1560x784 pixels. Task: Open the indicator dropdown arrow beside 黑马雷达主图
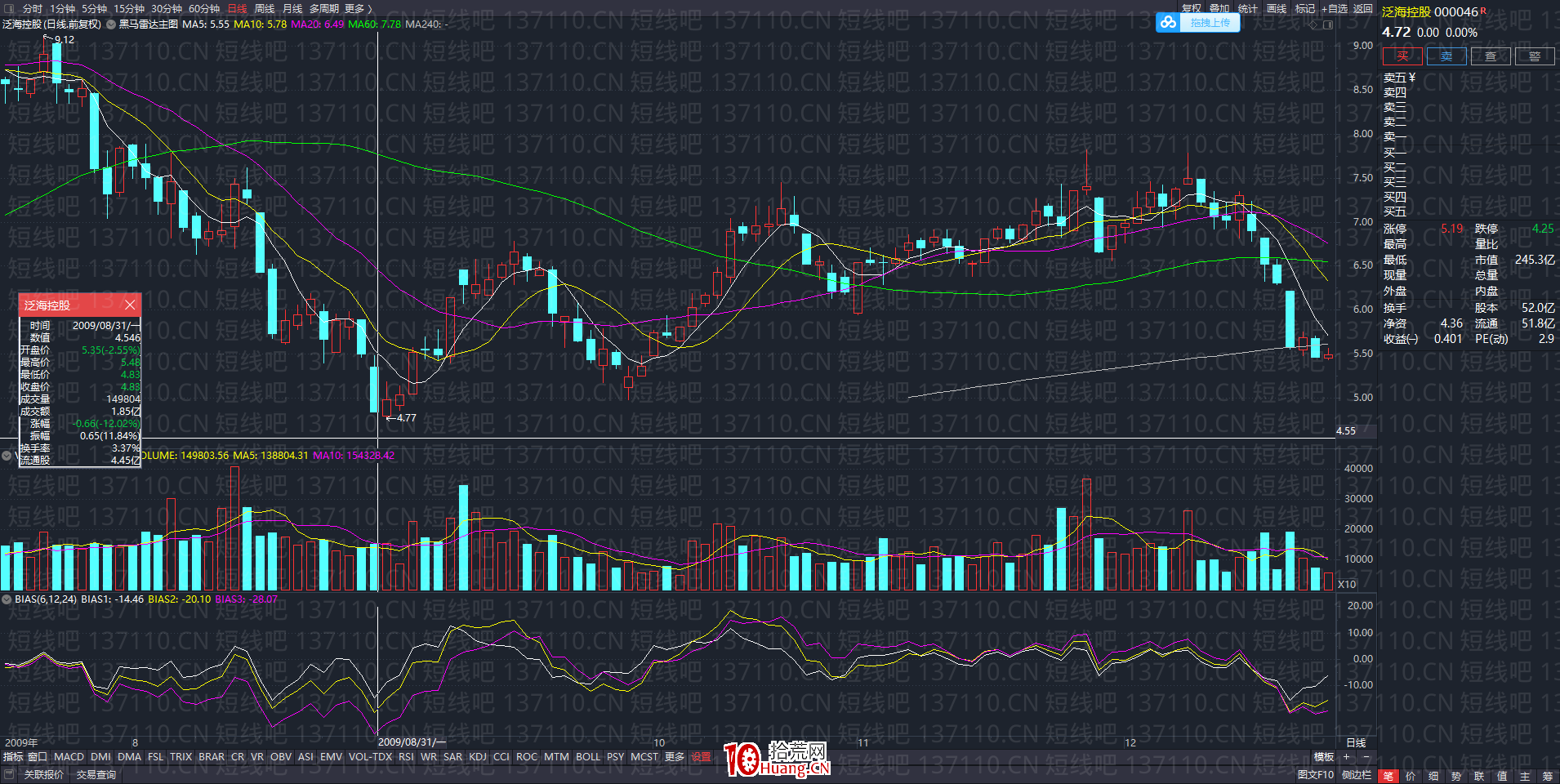(x=111, y=24)
